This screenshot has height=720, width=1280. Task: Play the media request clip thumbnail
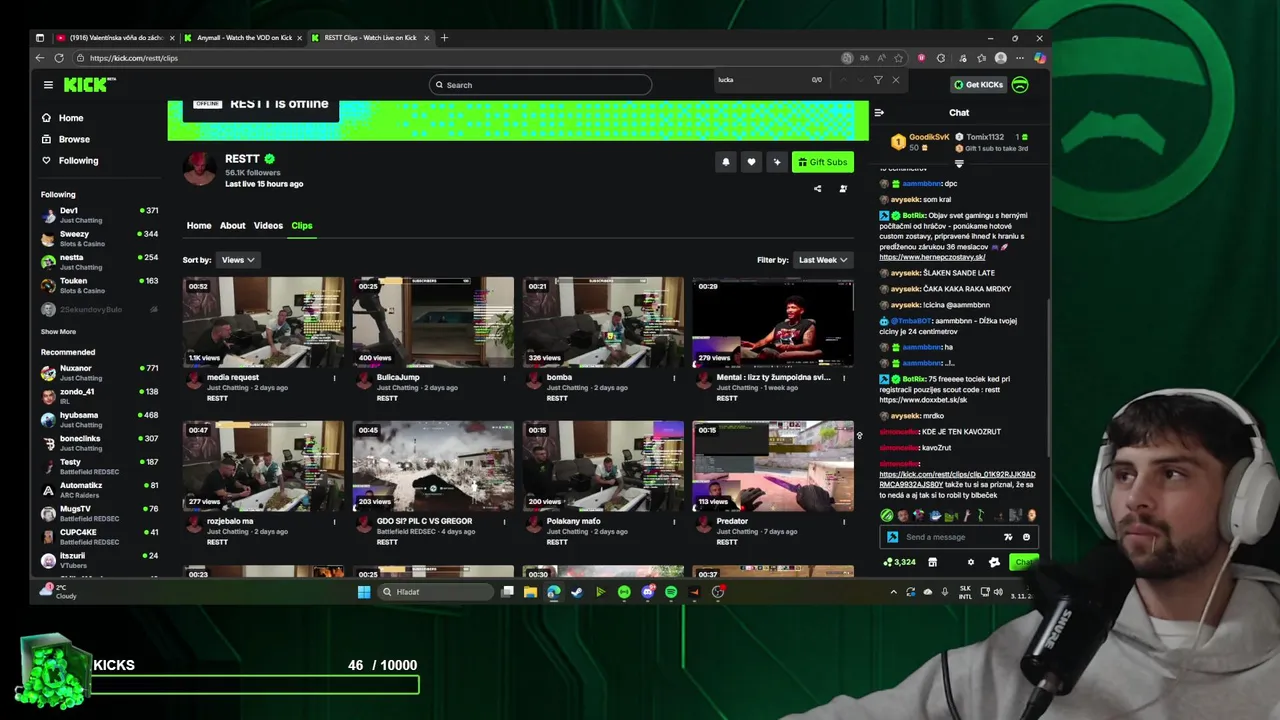263,322
